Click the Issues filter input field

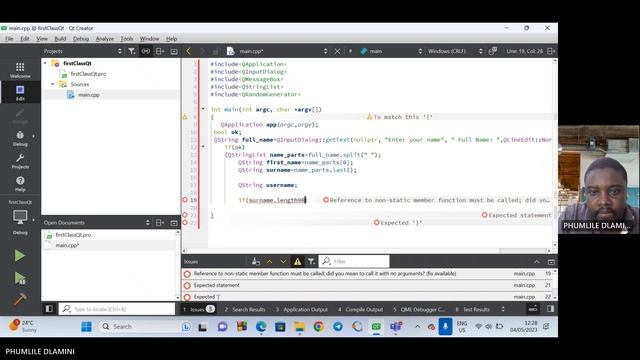[354, 261]
